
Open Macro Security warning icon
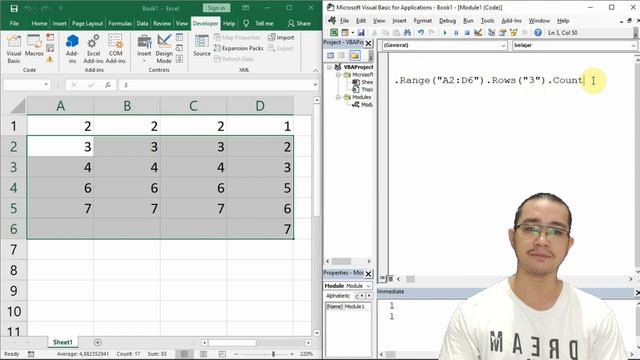50,59
